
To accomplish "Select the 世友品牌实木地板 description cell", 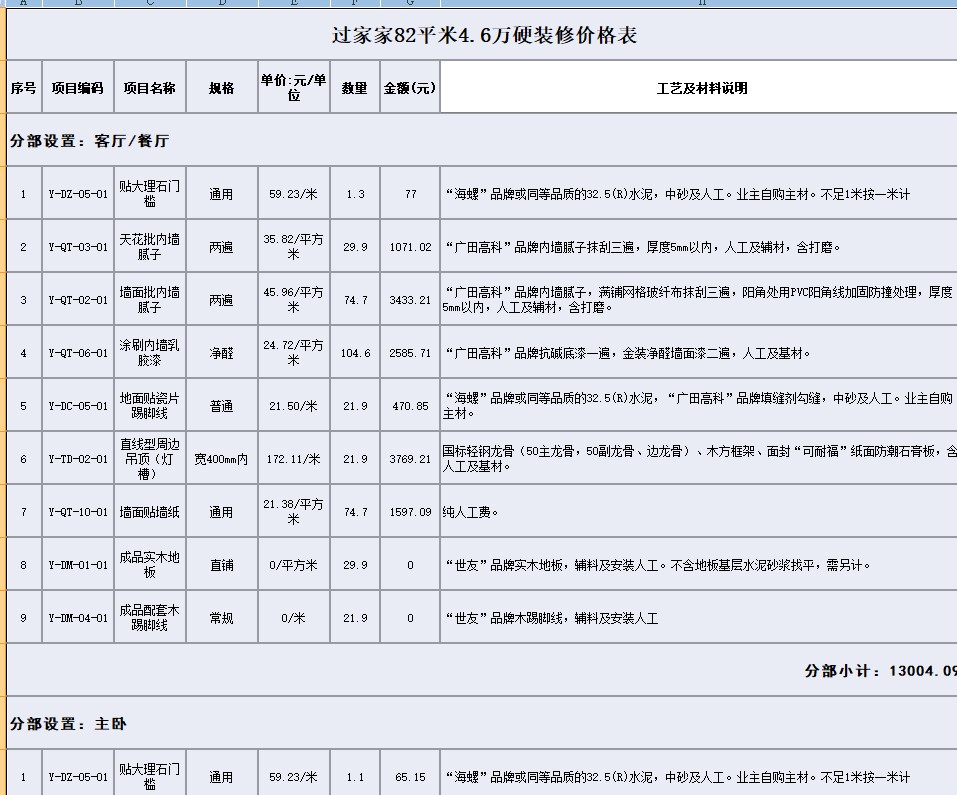I will 699,565.
